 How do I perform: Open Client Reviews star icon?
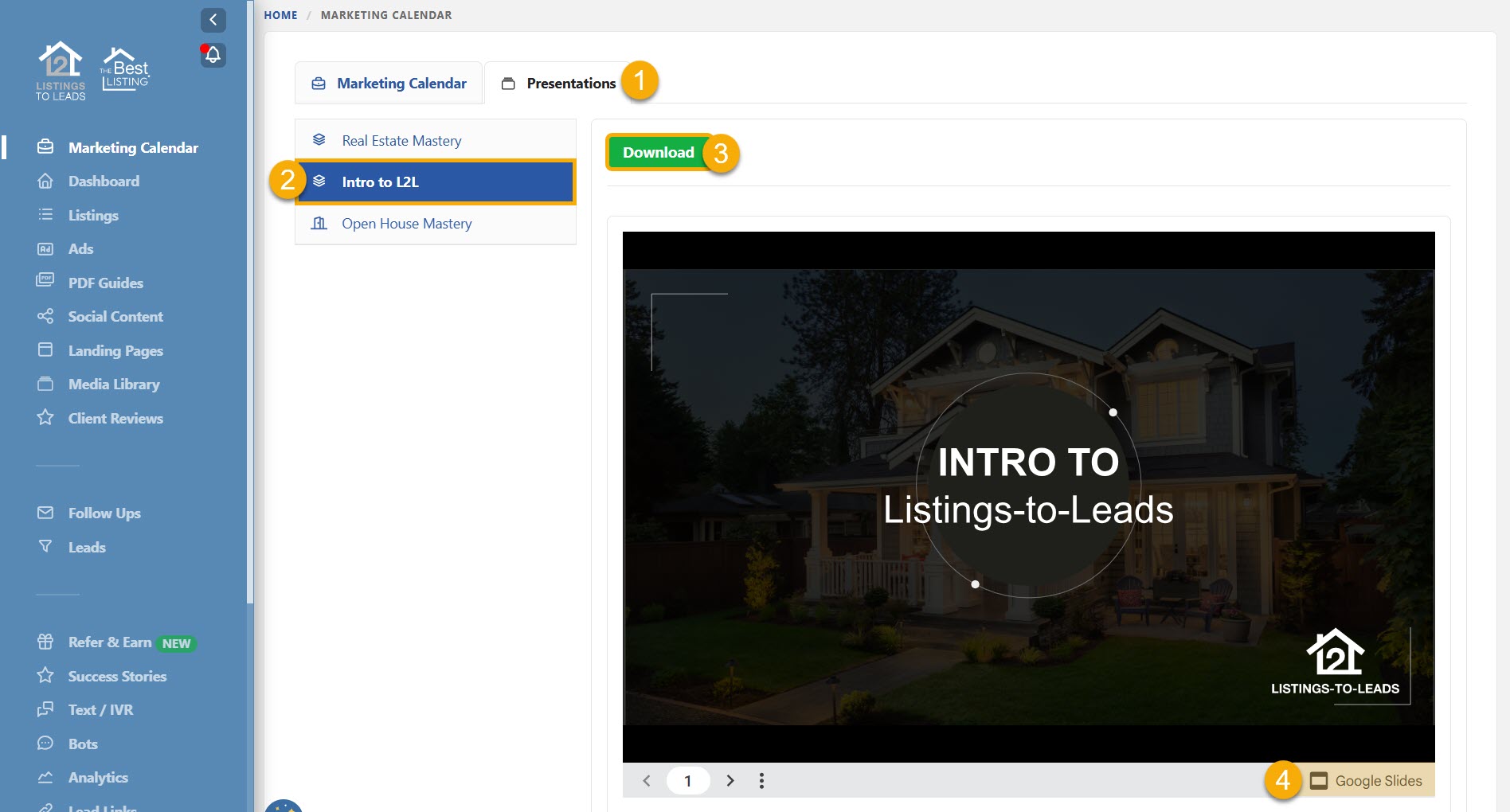point(45,418)
